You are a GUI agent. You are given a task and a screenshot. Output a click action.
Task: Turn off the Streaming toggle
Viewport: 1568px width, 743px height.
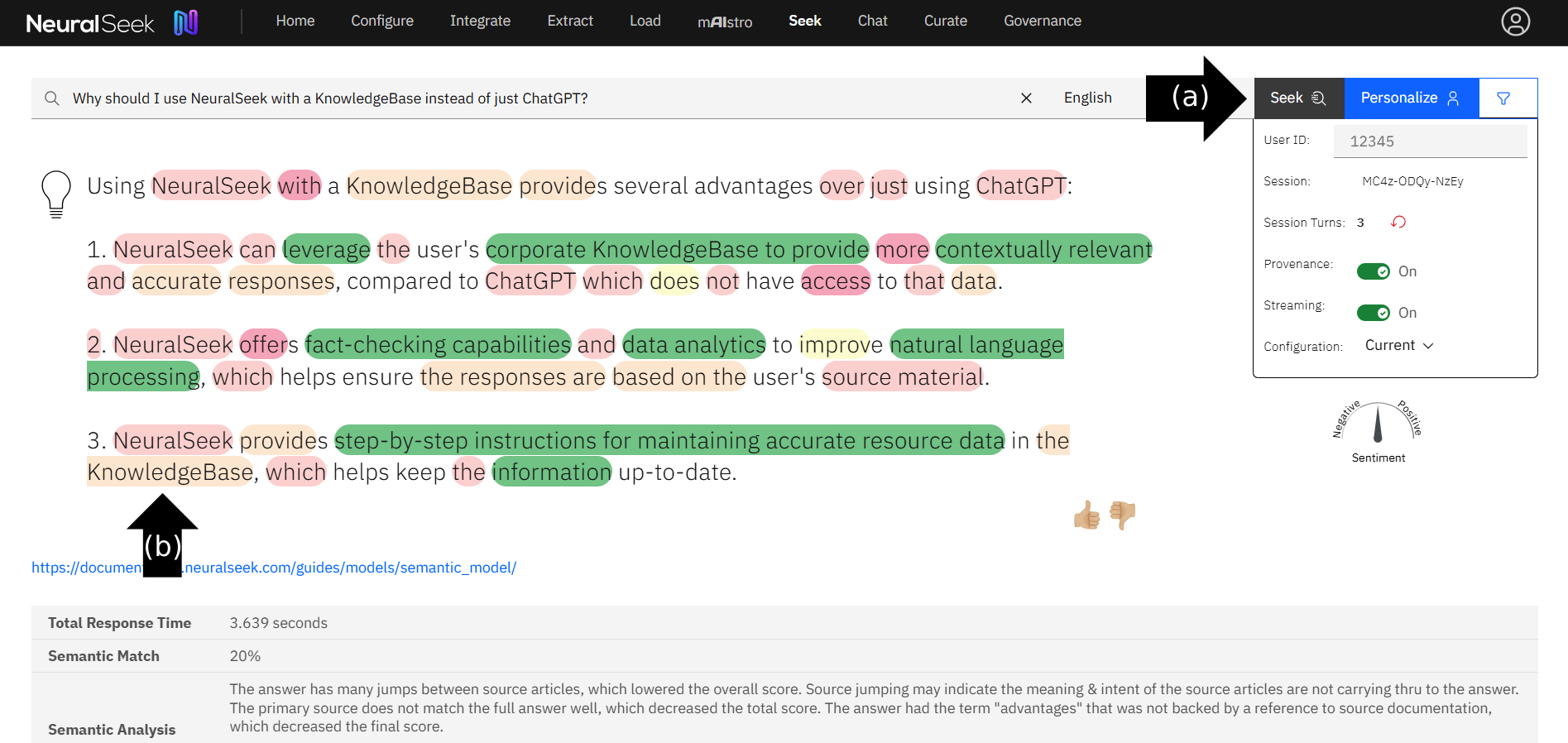tap(1374, 313)
